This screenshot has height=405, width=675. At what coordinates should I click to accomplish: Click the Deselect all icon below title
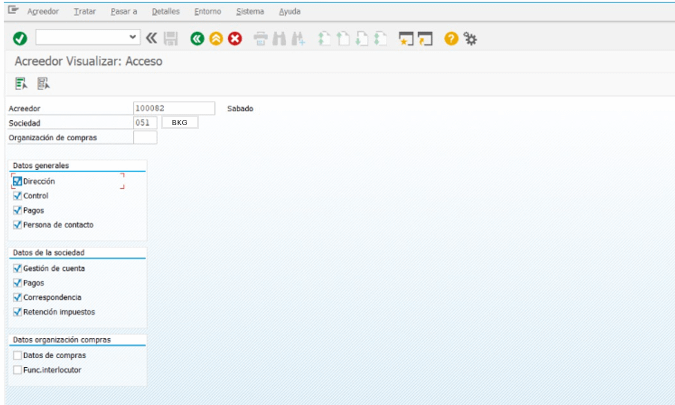click(43, 83)
